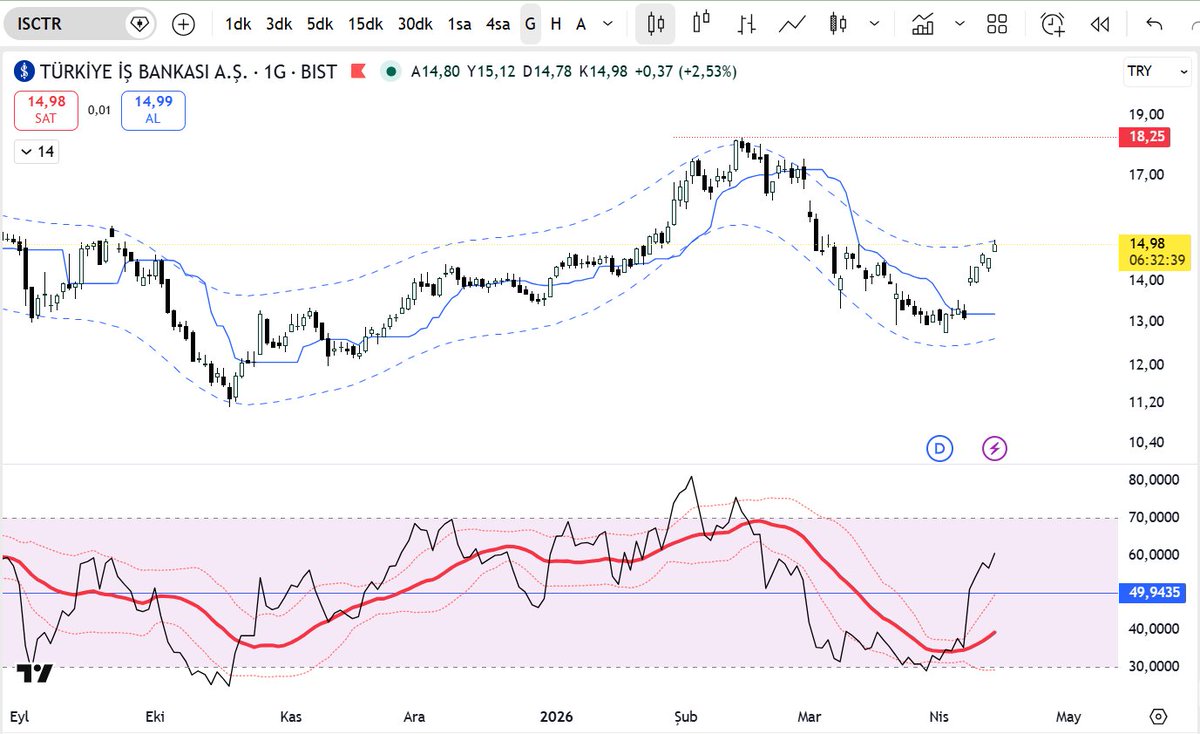
Task: Switch to the 3dk timeframe
Action: tap(279, 23)
